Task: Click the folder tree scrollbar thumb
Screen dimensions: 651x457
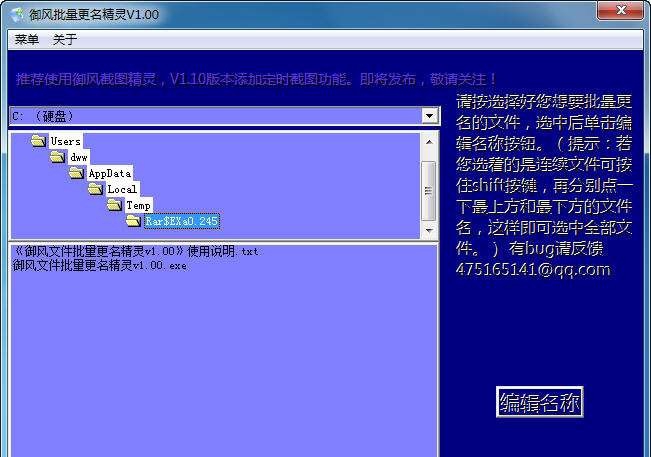Action: tap(429, 191)
